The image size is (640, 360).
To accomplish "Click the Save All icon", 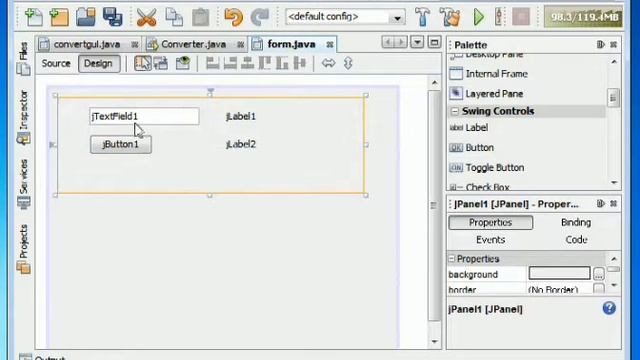I will point(112,17).
